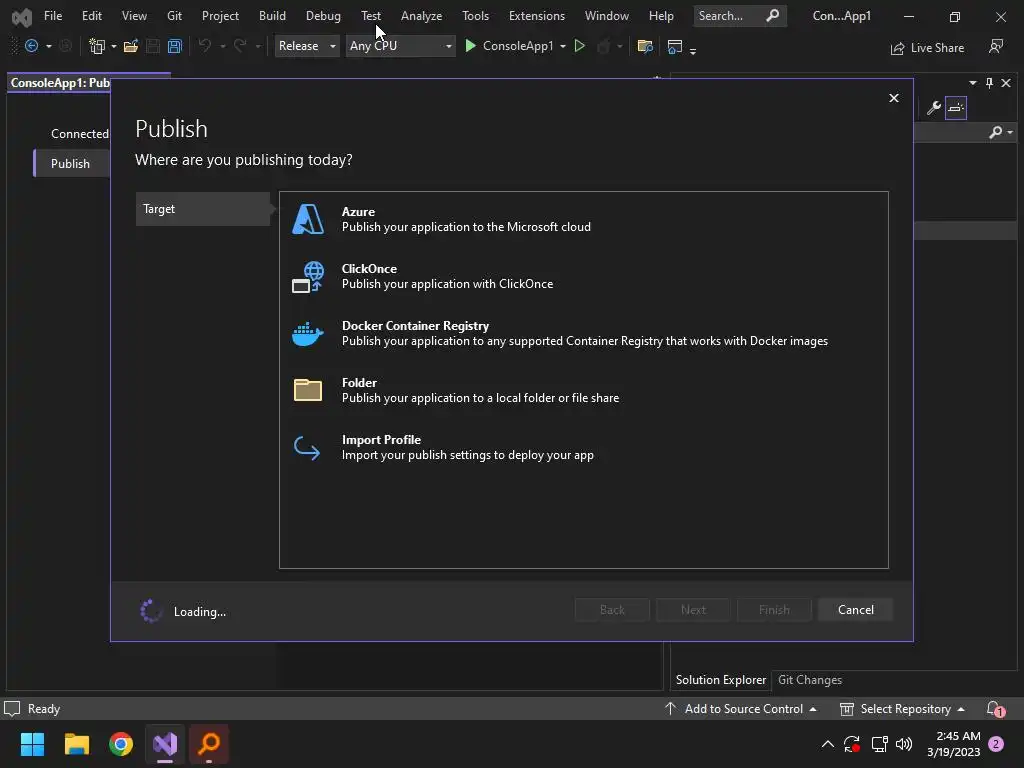Click the taskbar clock showing 2:45 AM
Screen dimensions: 1024x768
pyautogui.click(x=953, y=744)
